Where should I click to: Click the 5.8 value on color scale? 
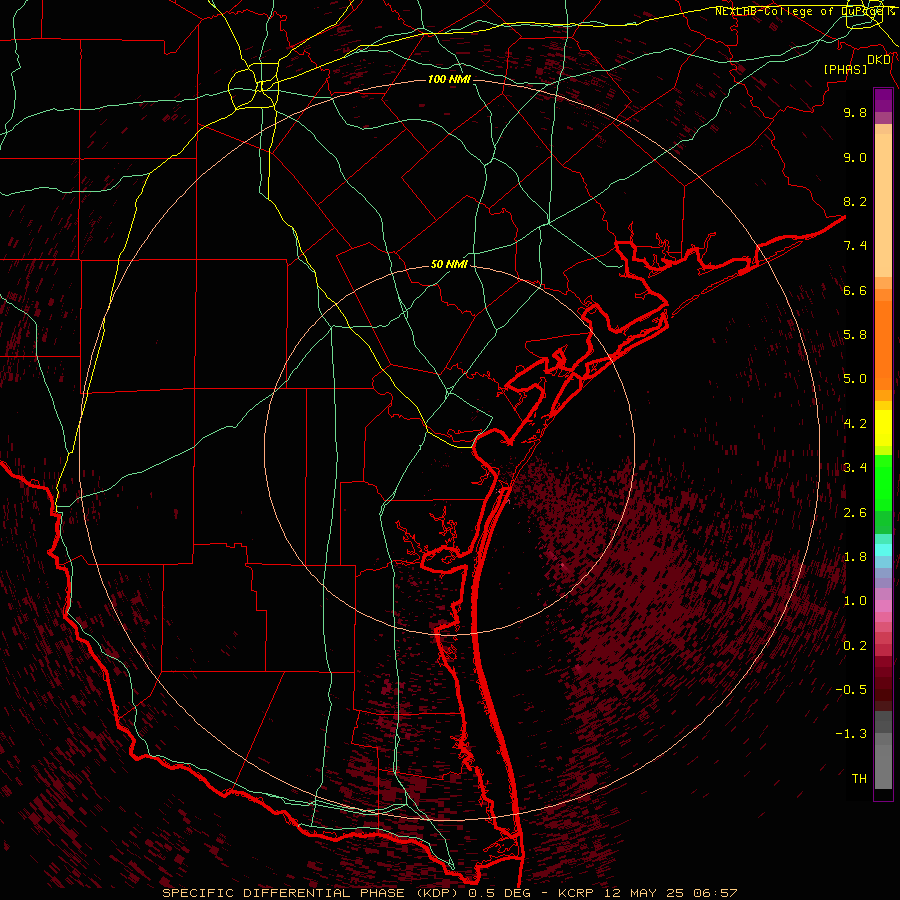pos(855,335)
